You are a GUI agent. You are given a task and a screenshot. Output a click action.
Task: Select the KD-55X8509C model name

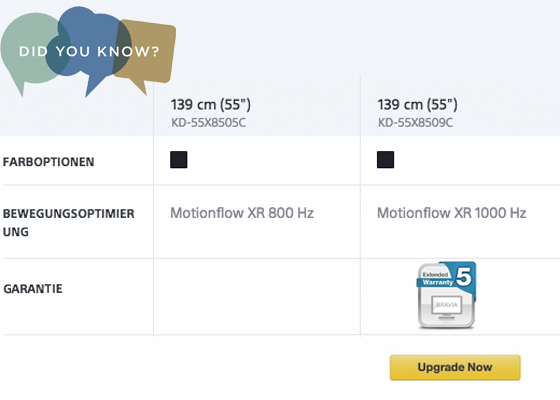[415, 123]
